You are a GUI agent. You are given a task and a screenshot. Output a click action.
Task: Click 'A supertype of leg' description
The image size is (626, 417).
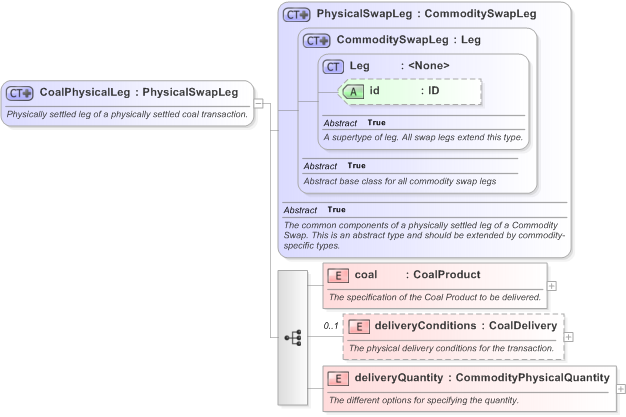click(x=423, y=137)
